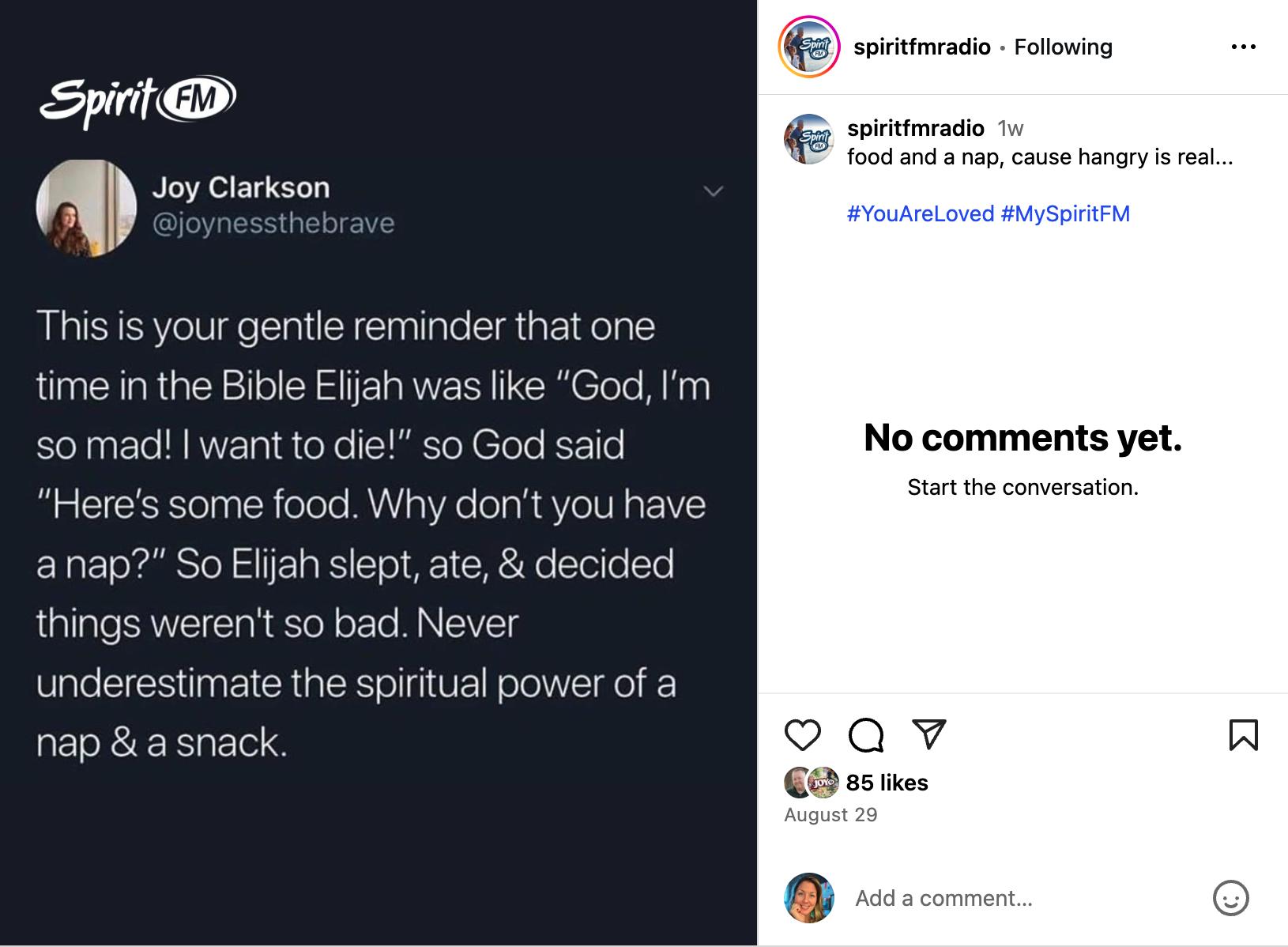Viewport: 1288px width, 947px height.
Task: Open the August 29 post date
Action: point(830,815)
